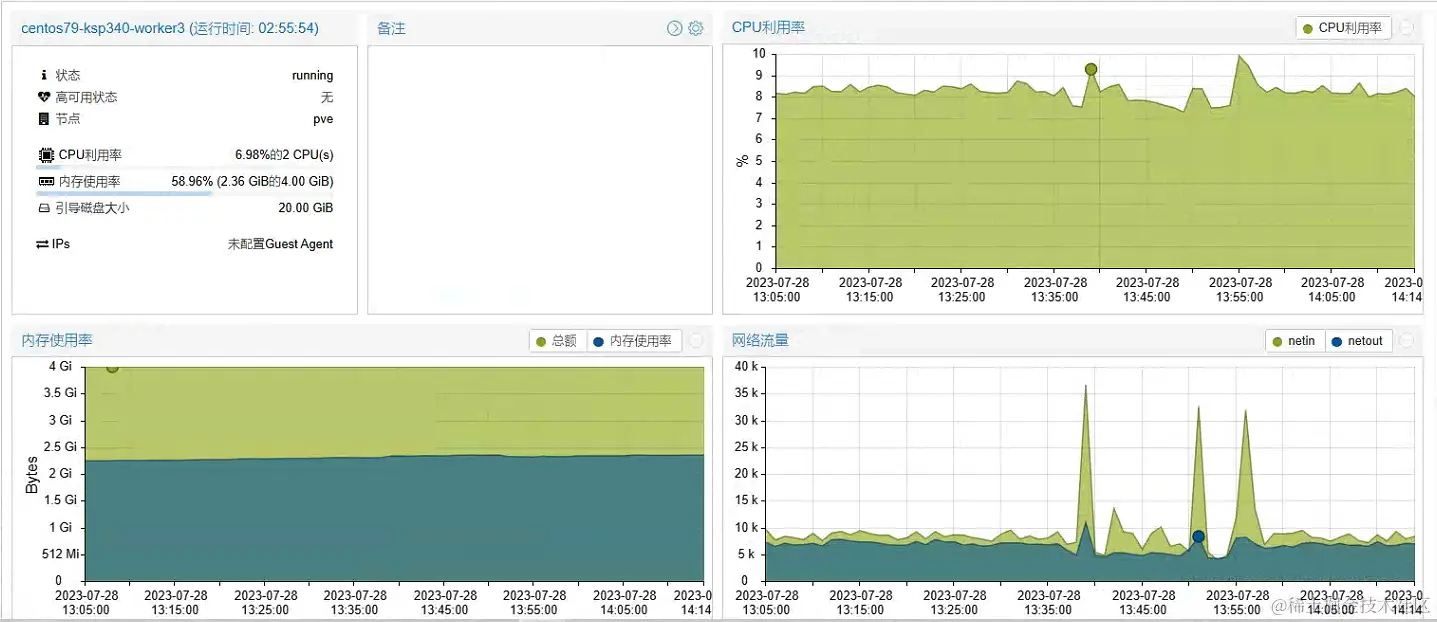Click the CPU利用率 chart title
Image resolution: width=1437 pixels, height=622 pixels.
pos(768,28)
